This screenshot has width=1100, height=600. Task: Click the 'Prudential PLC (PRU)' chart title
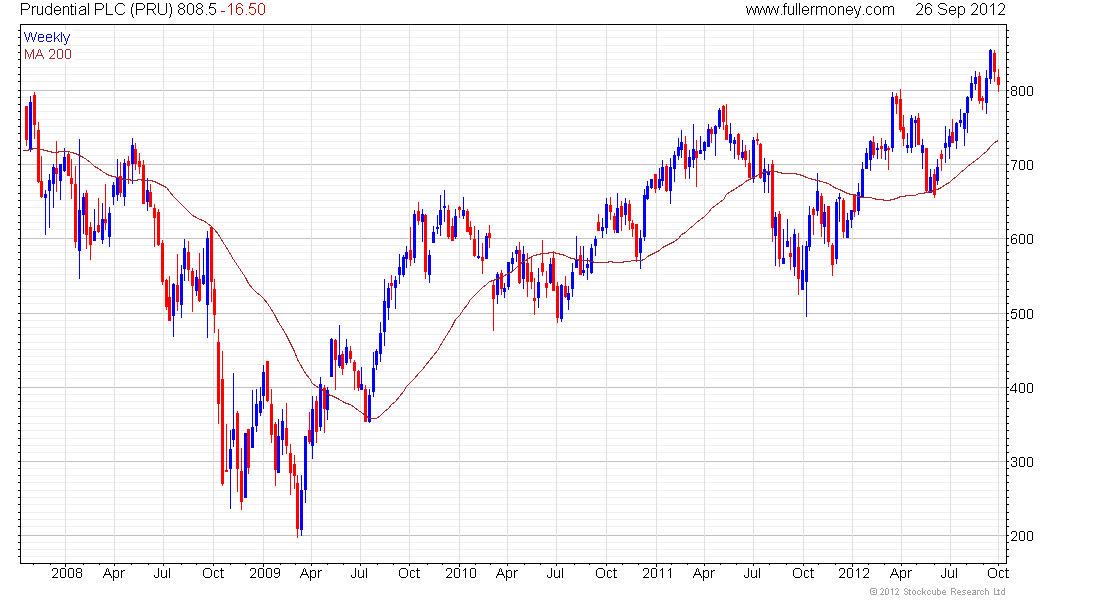click(96, 10)
